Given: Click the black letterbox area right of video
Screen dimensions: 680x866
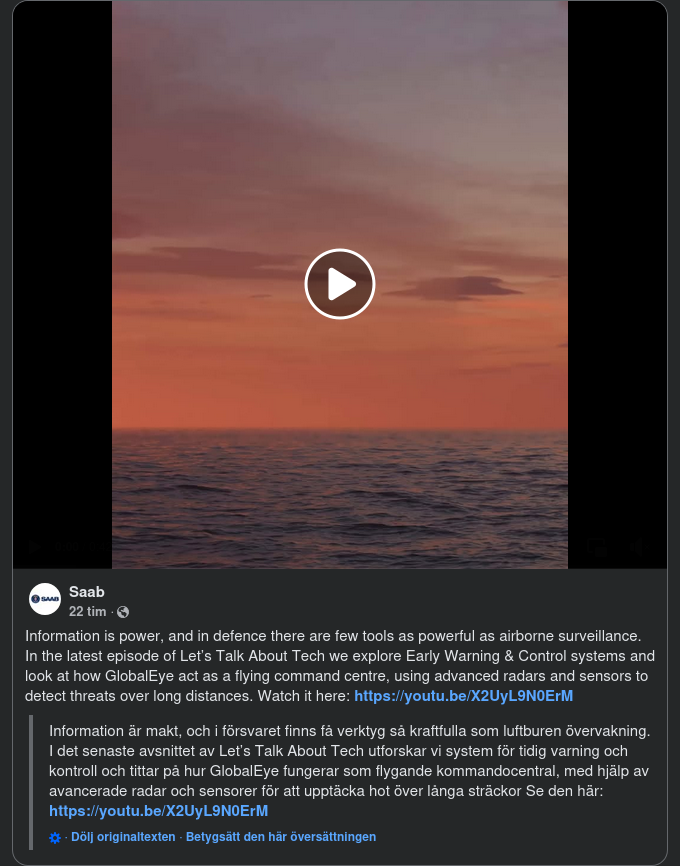Looking at the screenshot, I should (x=617, y=276).
